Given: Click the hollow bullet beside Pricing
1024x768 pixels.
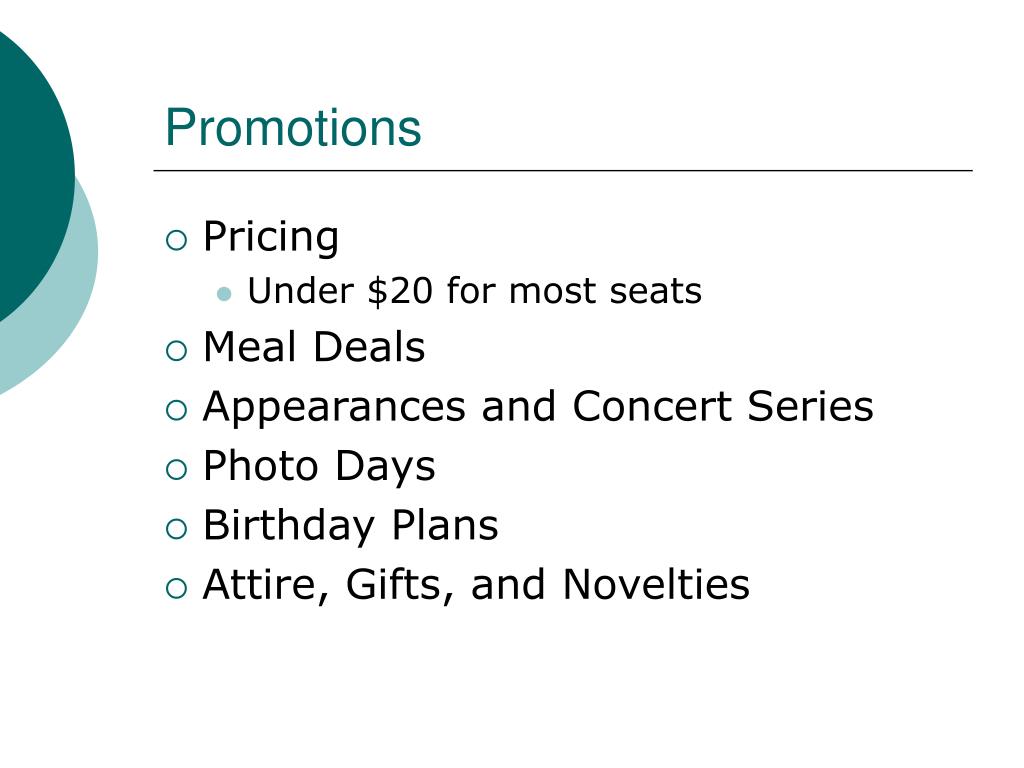Looking at the screenshot, I should 176,240.
